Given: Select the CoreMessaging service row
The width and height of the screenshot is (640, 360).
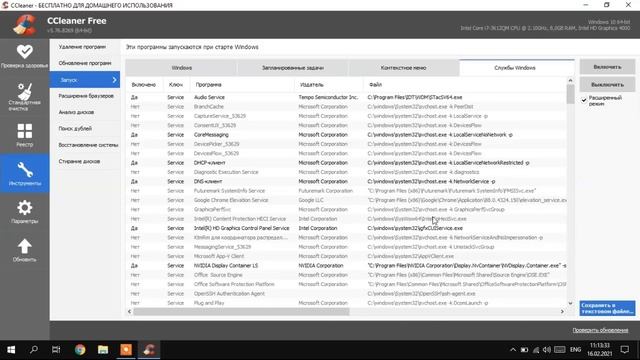Looking at the screenshot, I should coord(347,135).
